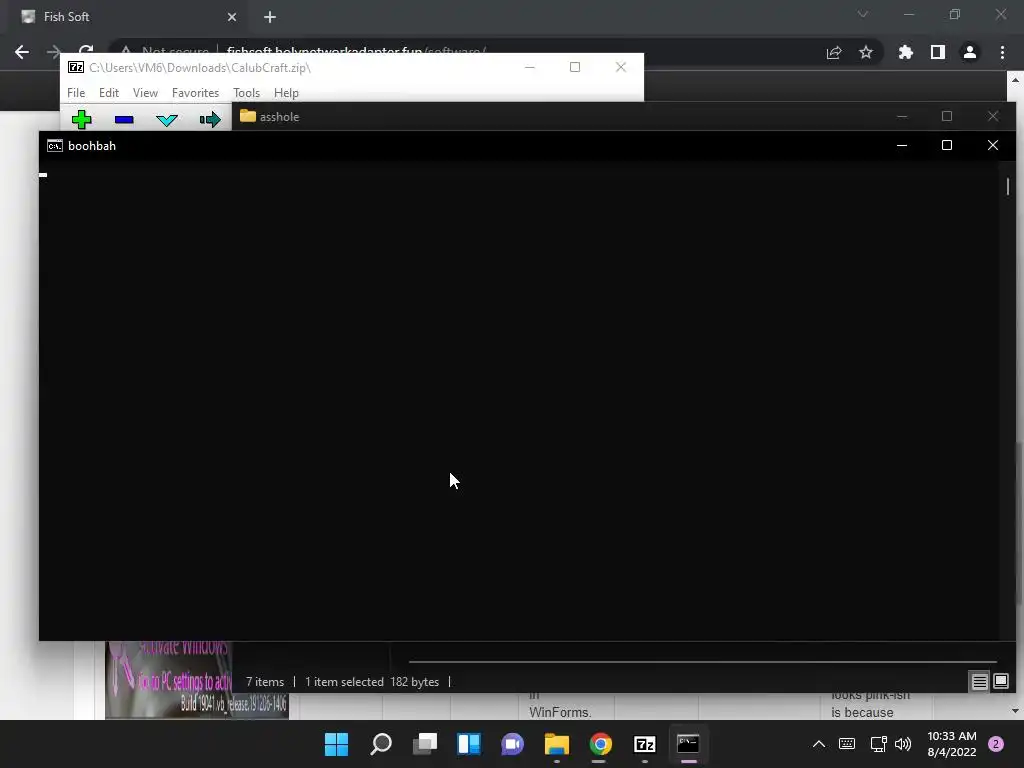The width and height of the screenshot is (1024, 768).
Task: Click the cyan Test arrow in 7-Zip
Action: 167,120
